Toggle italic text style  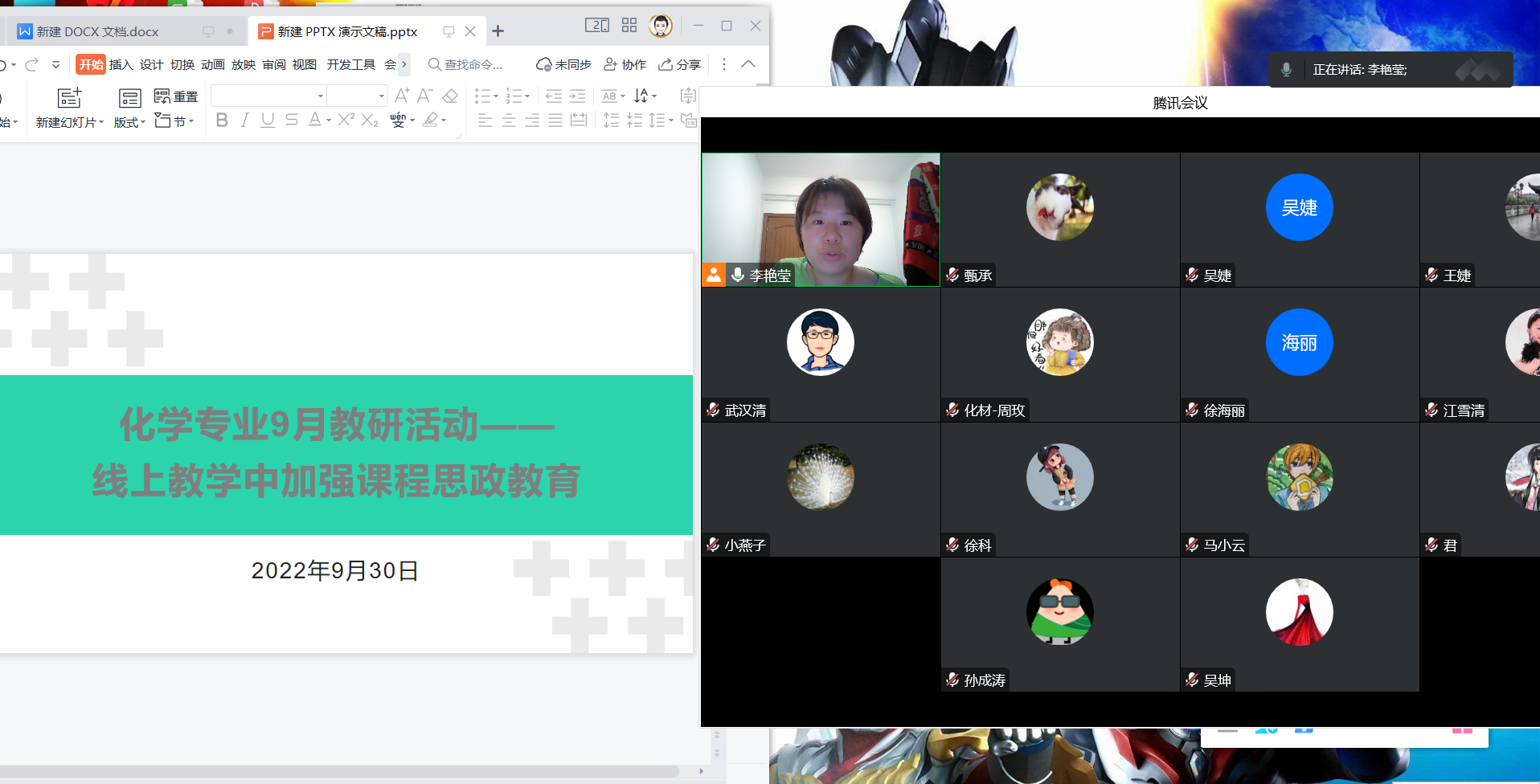point(244,120)
